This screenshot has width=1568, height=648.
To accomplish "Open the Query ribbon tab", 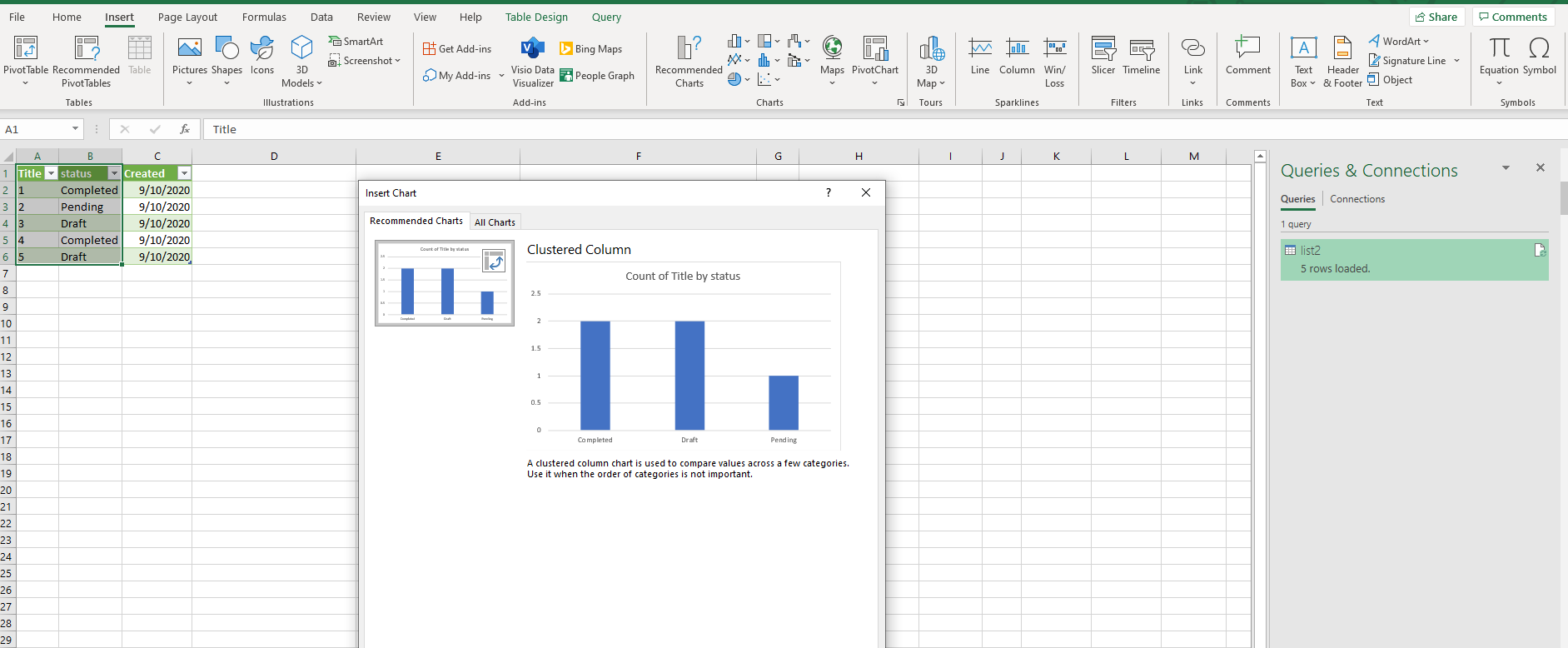I will point(606,17).
